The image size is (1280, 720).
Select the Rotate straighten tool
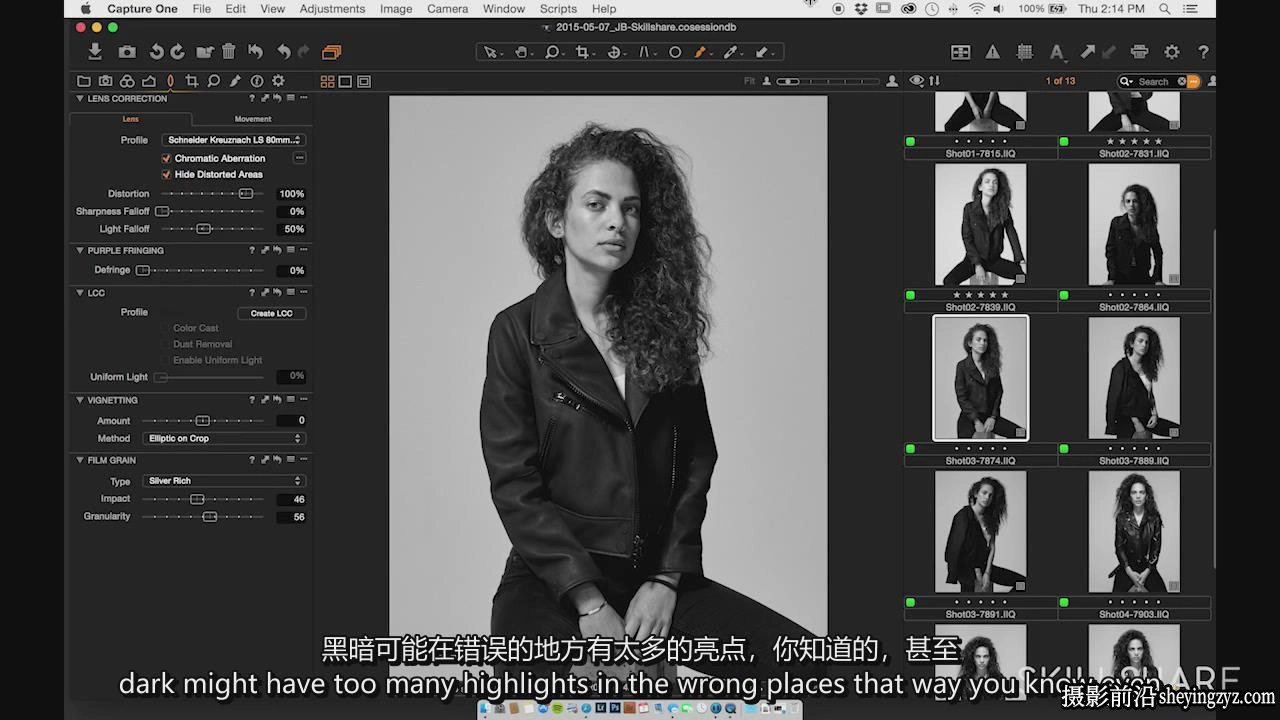point(614,52)
